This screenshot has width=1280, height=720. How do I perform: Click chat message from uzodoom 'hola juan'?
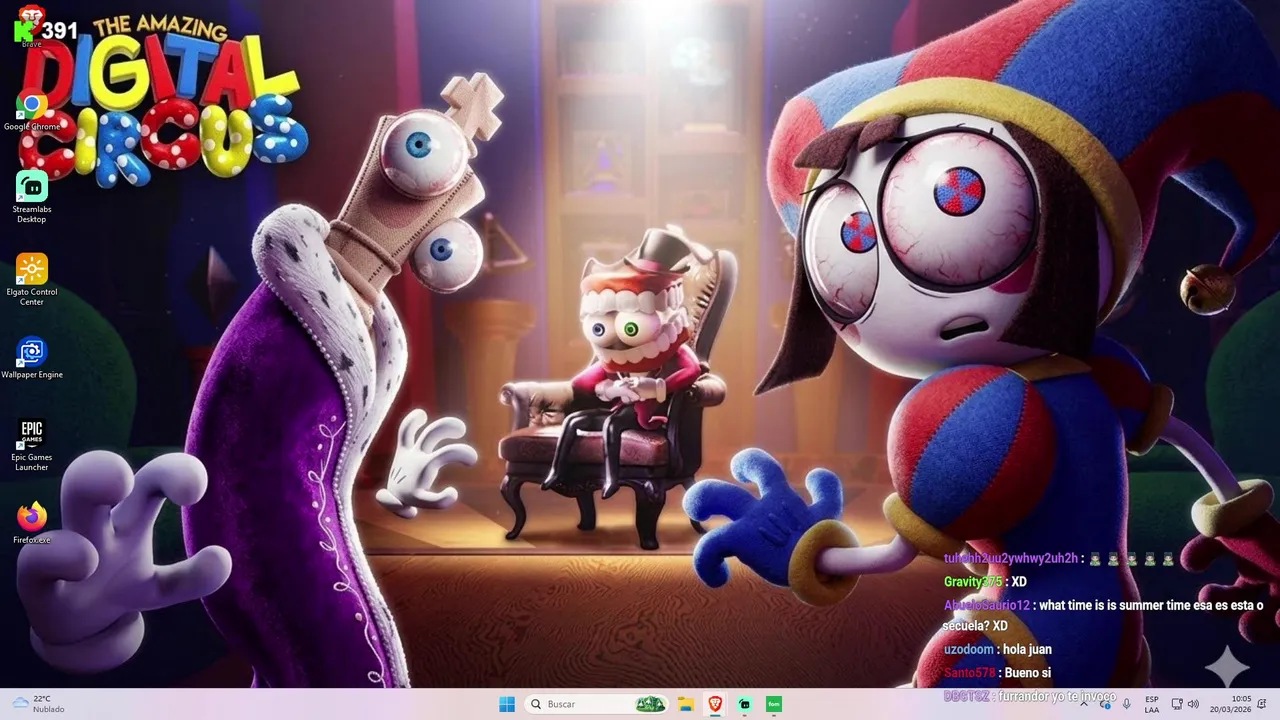(998, 649)
